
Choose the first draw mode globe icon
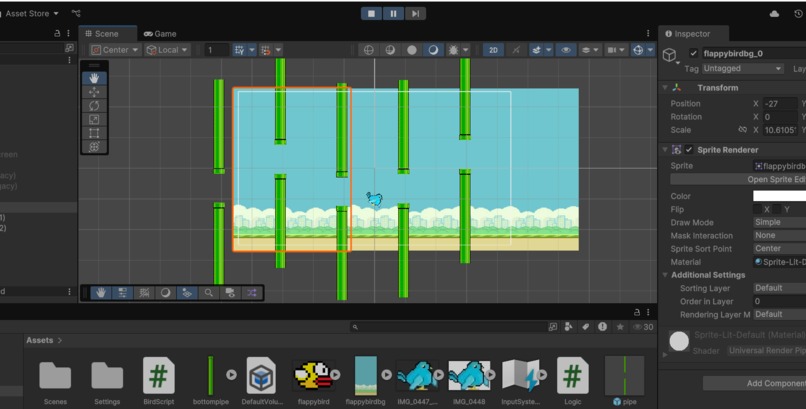click(369, 50)
